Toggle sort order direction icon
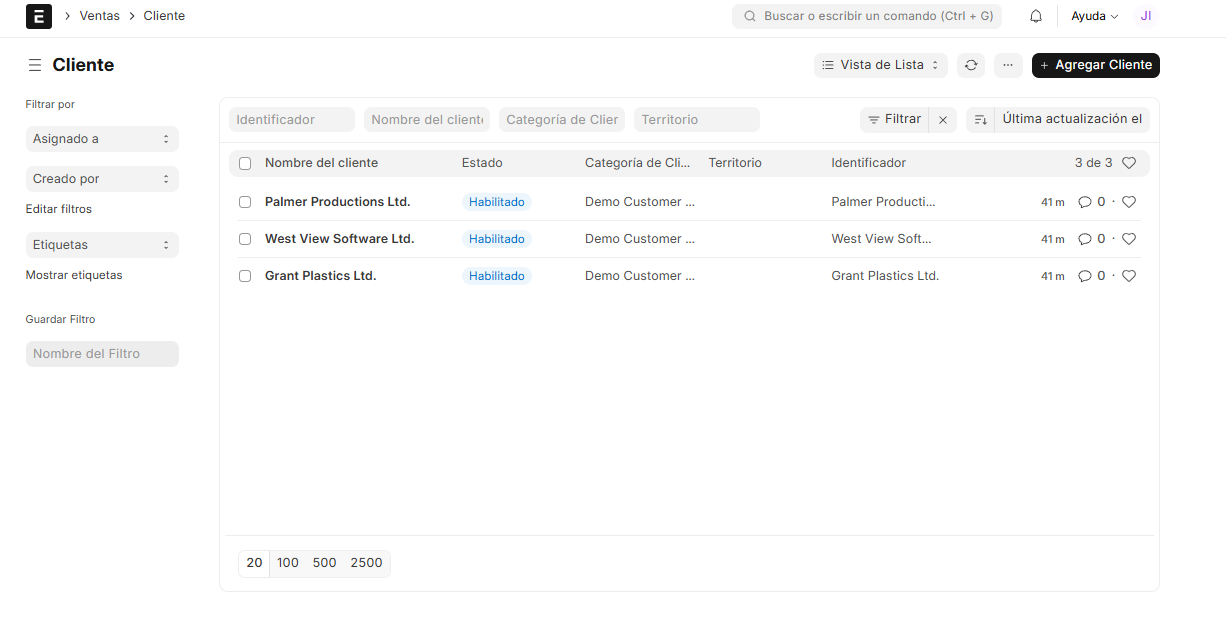 click(x=980, y=120)
